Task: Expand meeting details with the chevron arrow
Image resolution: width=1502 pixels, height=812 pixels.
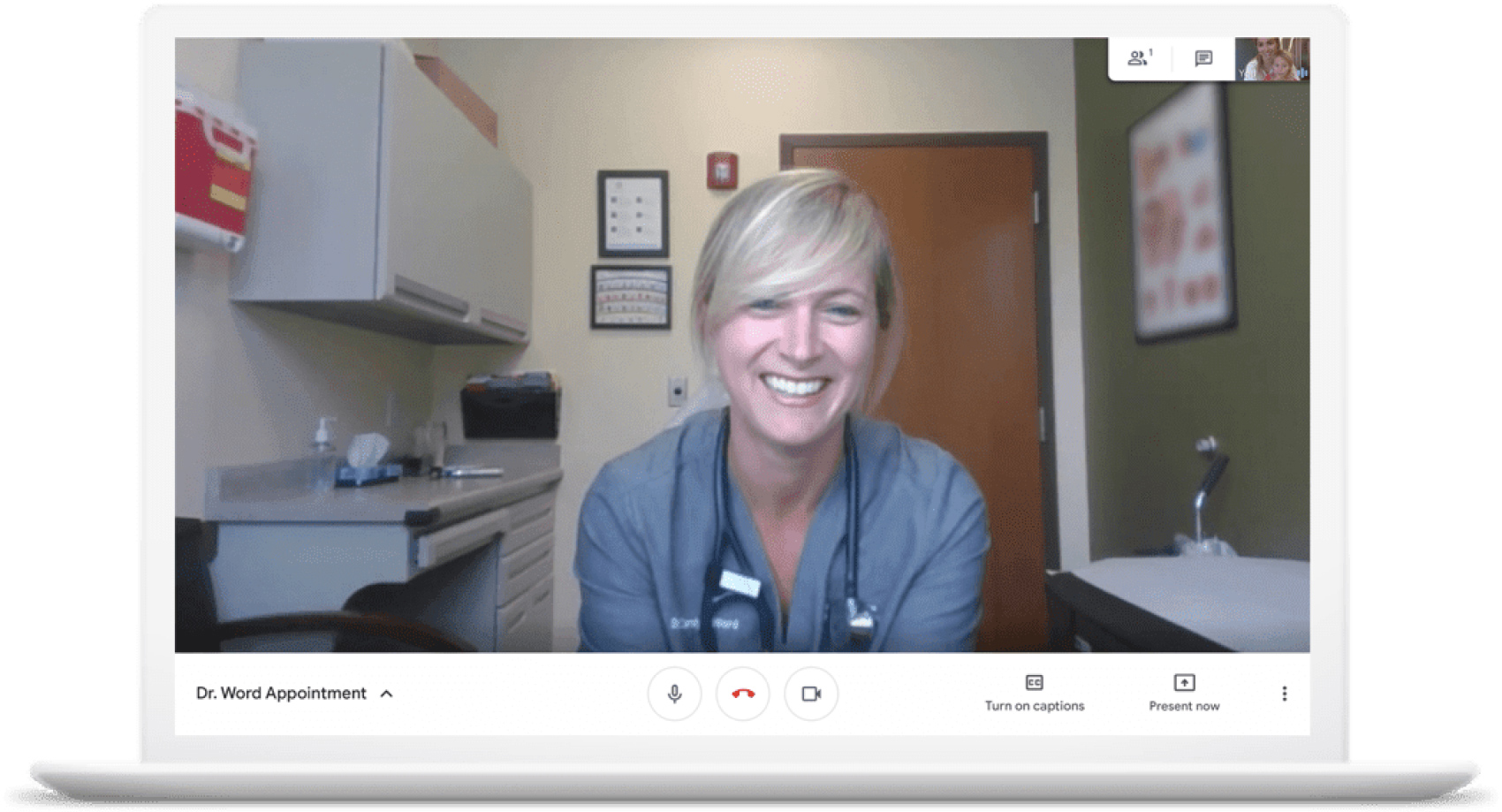Action: (386, 694)
